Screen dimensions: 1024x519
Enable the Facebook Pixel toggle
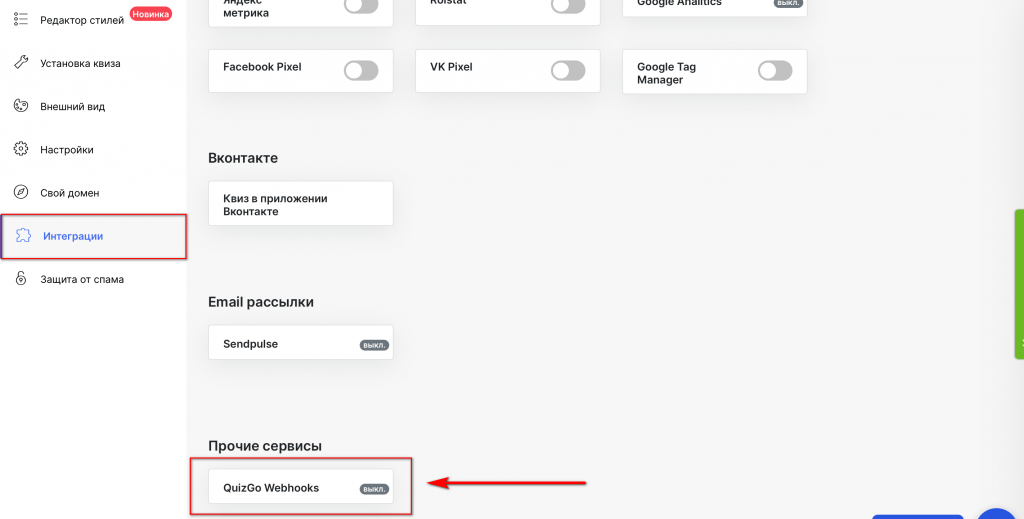coord(361,70)
